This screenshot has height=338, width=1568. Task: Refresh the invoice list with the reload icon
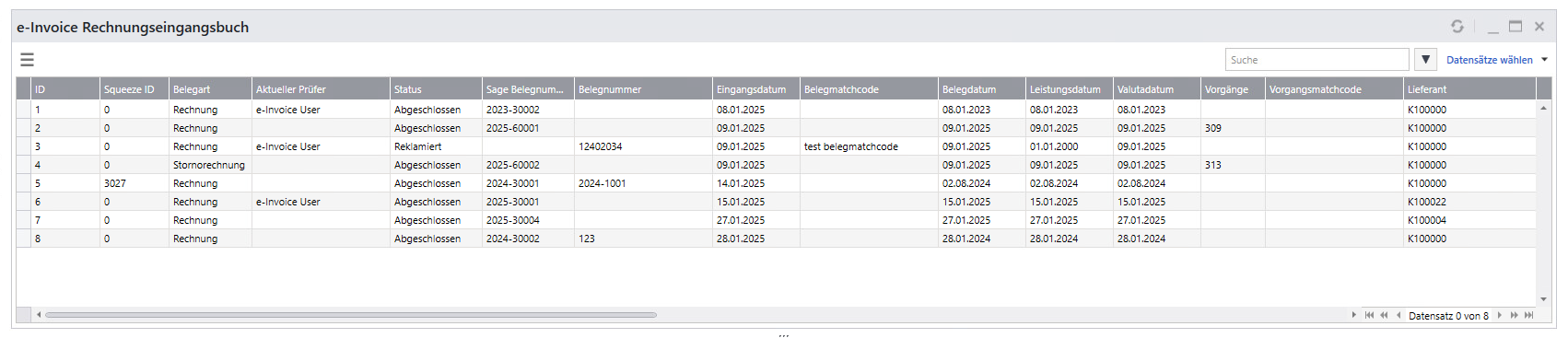tap(1457, 27)
